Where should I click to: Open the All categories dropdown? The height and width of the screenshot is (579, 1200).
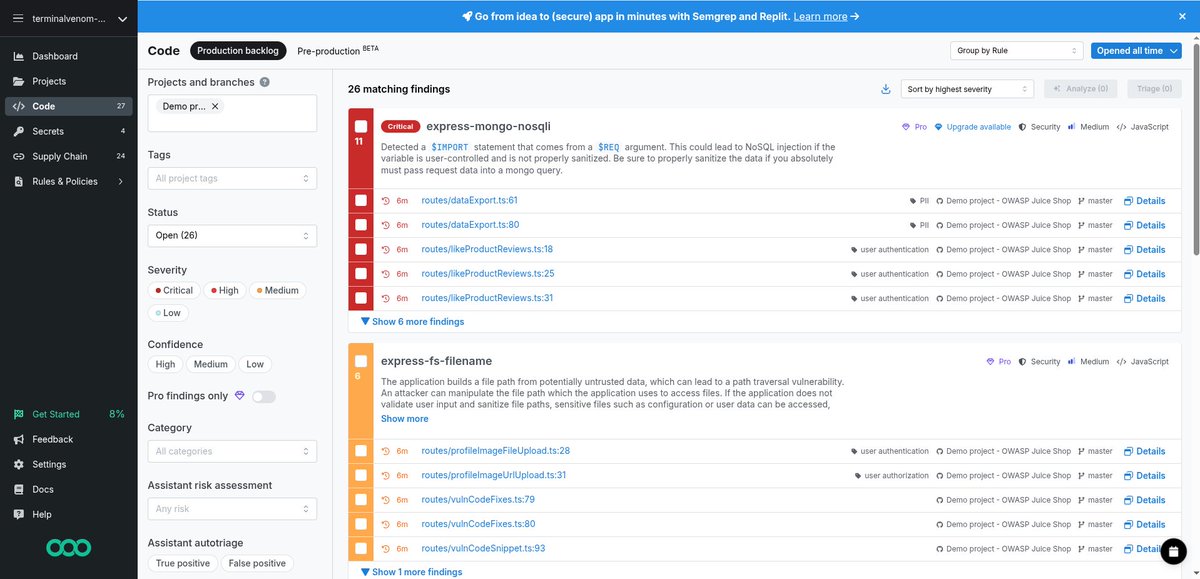click(x=232, y=451)
